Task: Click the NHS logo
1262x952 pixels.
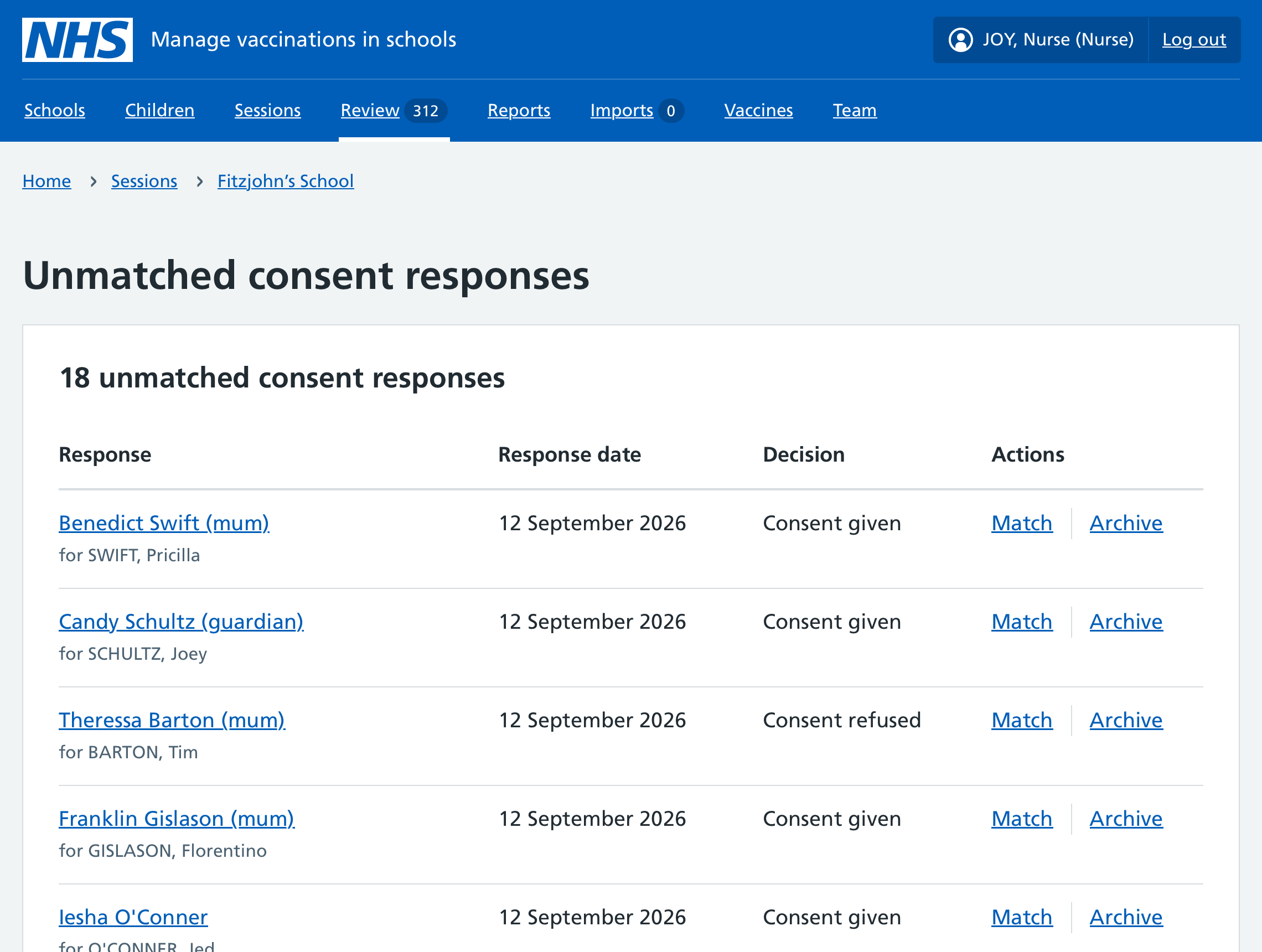Action: tap(77, 39)
